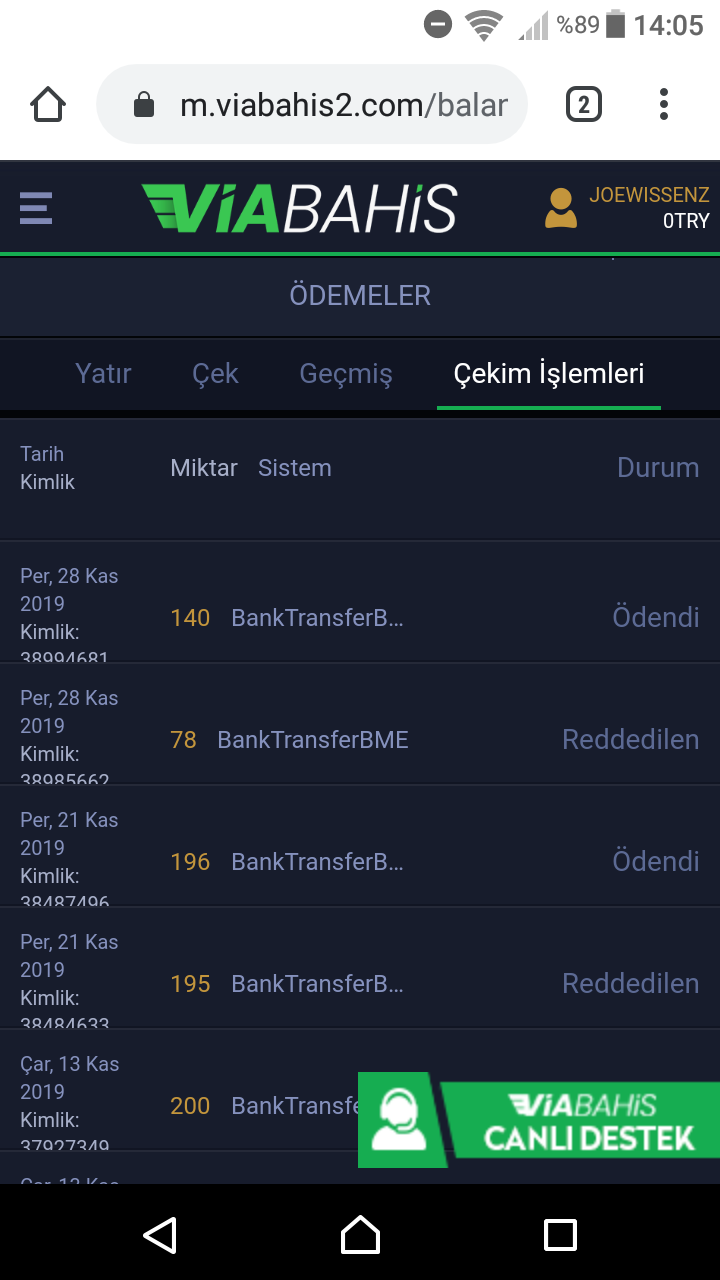Tap the ÖDEMELER page header
Image resolution: width=720 pixels, height=1280 pixels.
pos(360,296)
